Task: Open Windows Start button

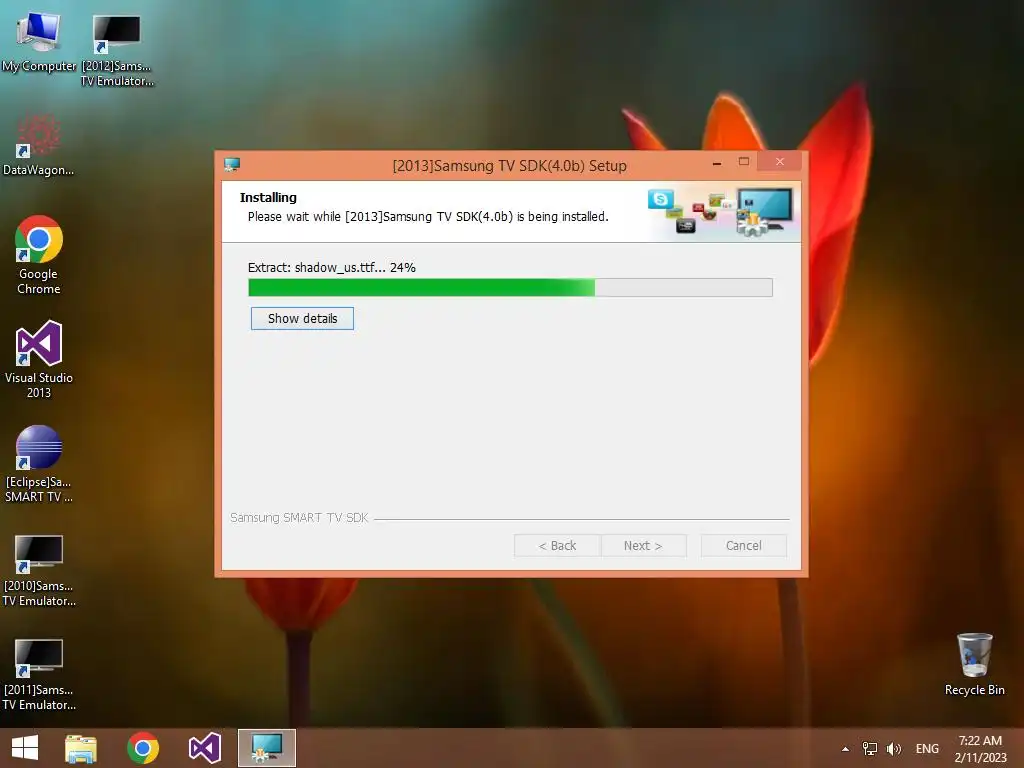Action: point(25,748)
